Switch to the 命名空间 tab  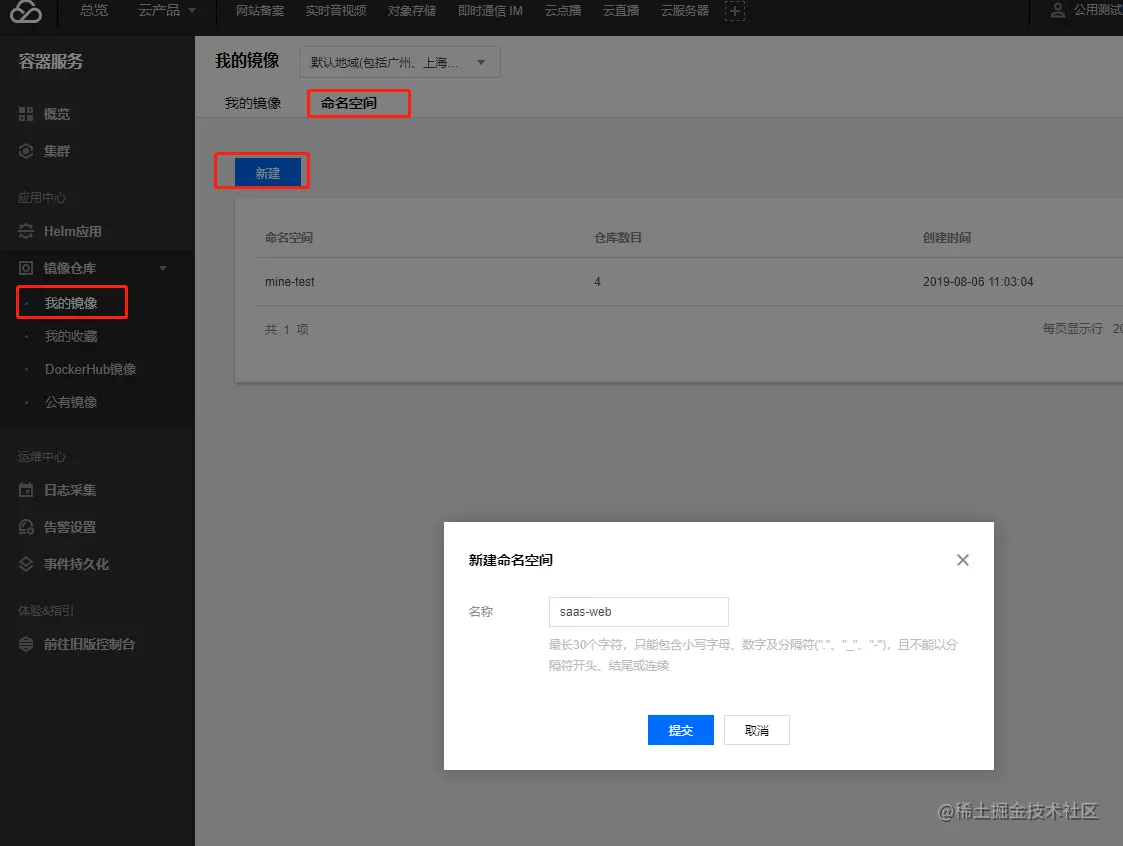(x=349, y=103)
